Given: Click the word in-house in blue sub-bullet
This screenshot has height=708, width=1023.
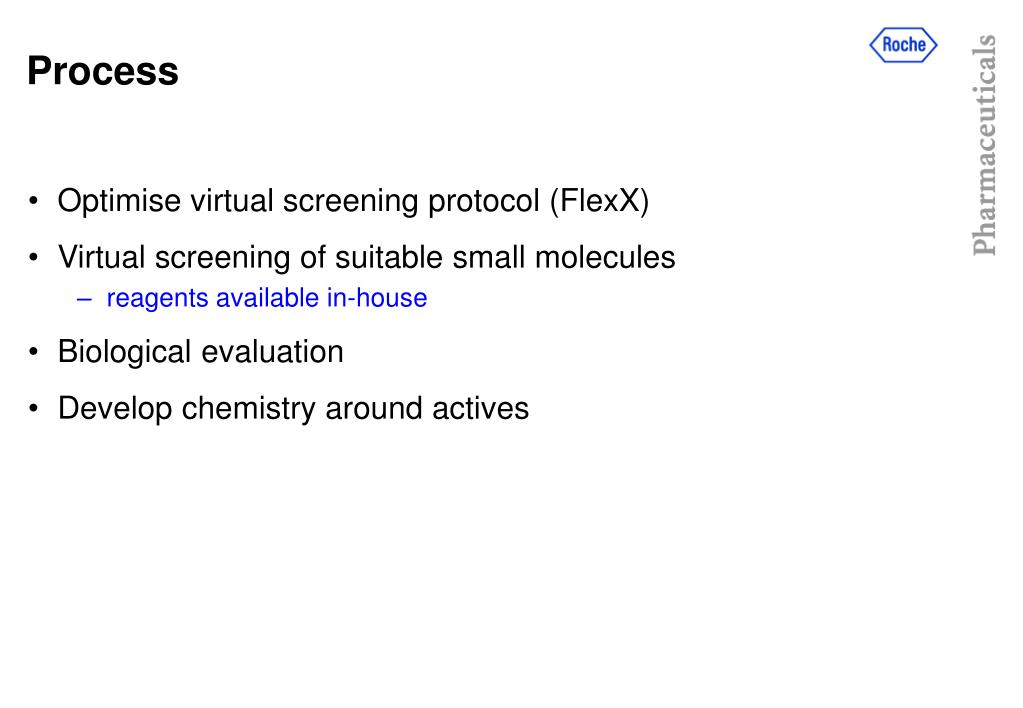Looking at the screenshot, I should 376,298.
